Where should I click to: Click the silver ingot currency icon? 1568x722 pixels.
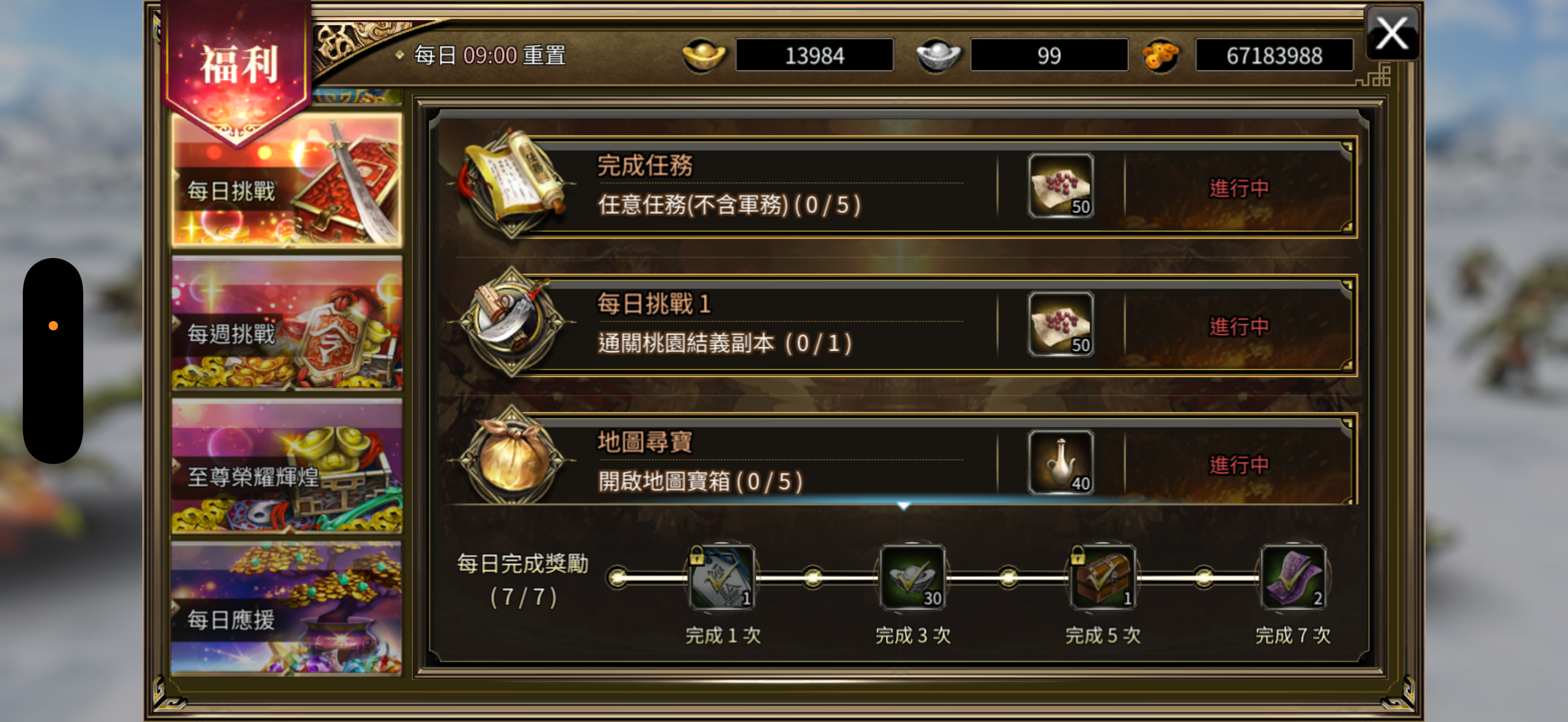(x=938, y=56)
